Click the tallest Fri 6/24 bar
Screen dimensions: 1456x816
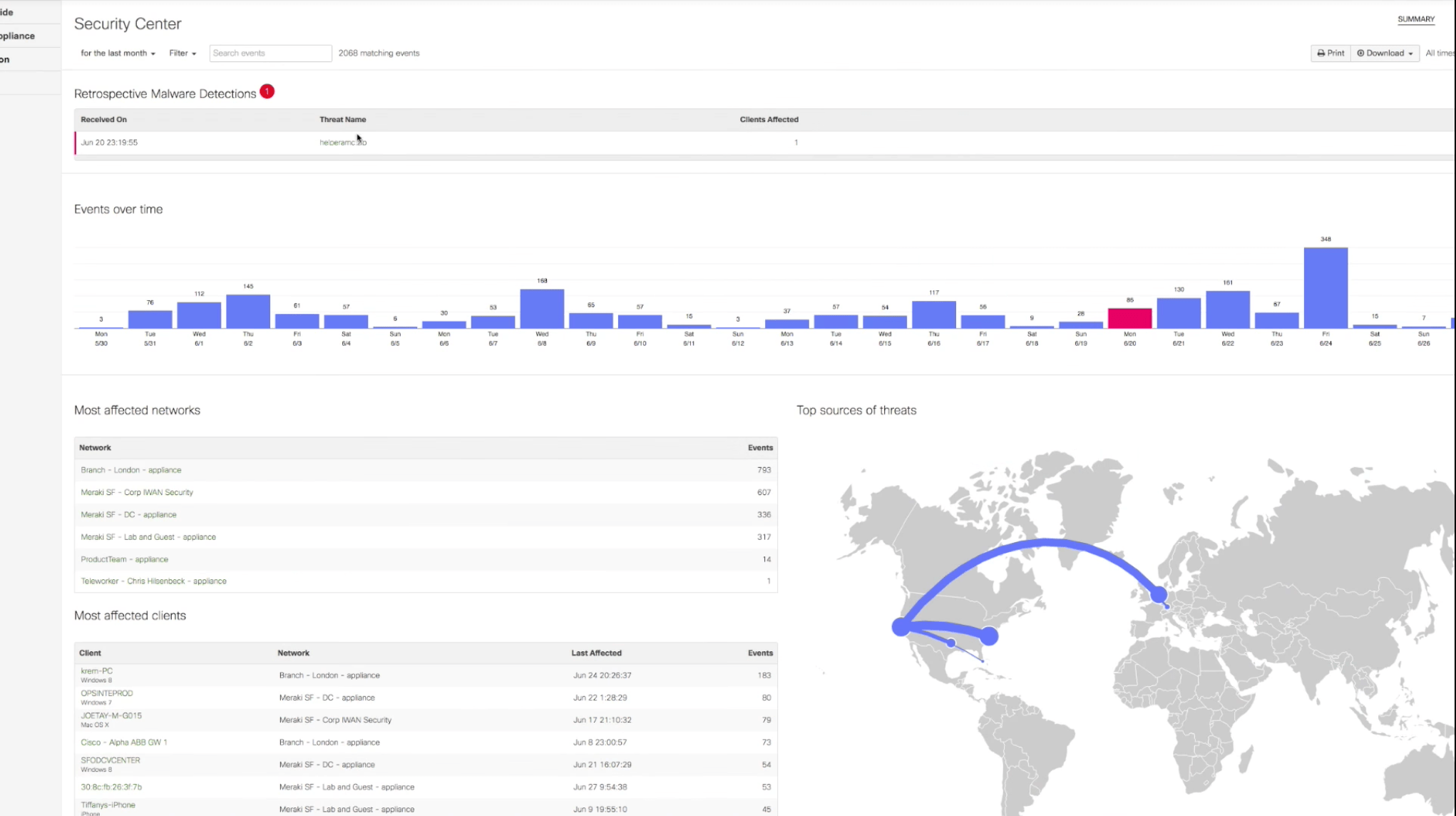[1326, 288]
